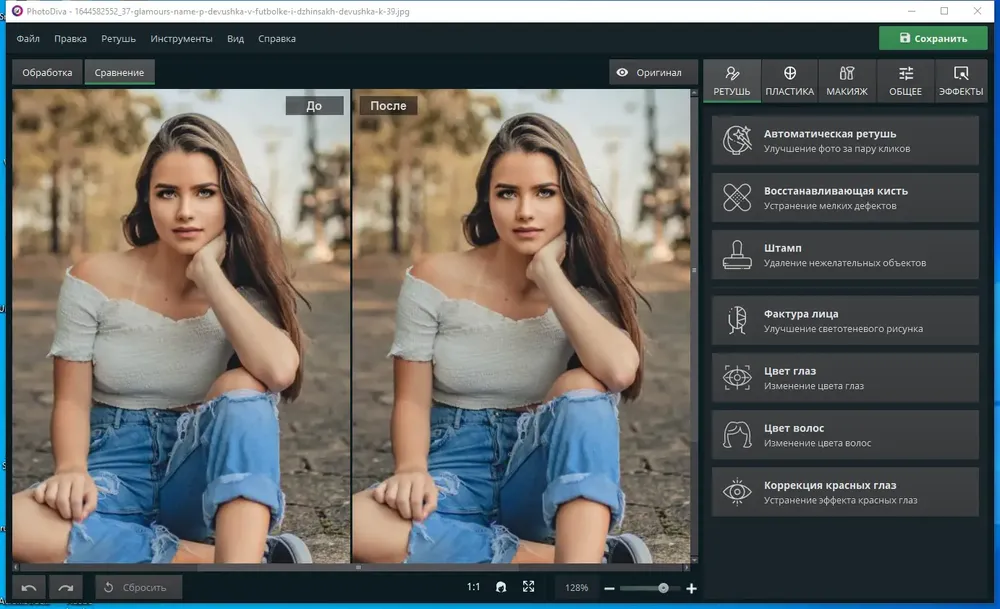Open the Цвет глаз eye color tool
Screen dimensions: 1000x609
845,378
